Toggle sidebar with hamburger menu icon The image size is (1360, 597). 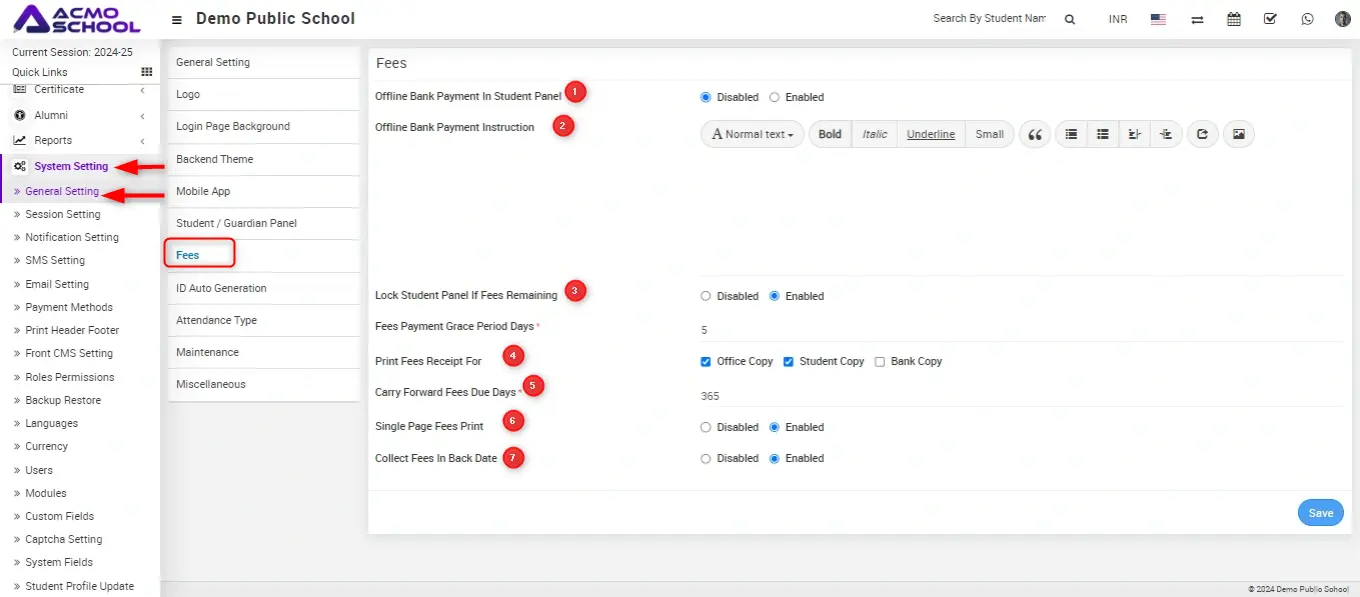click(177, 19)
